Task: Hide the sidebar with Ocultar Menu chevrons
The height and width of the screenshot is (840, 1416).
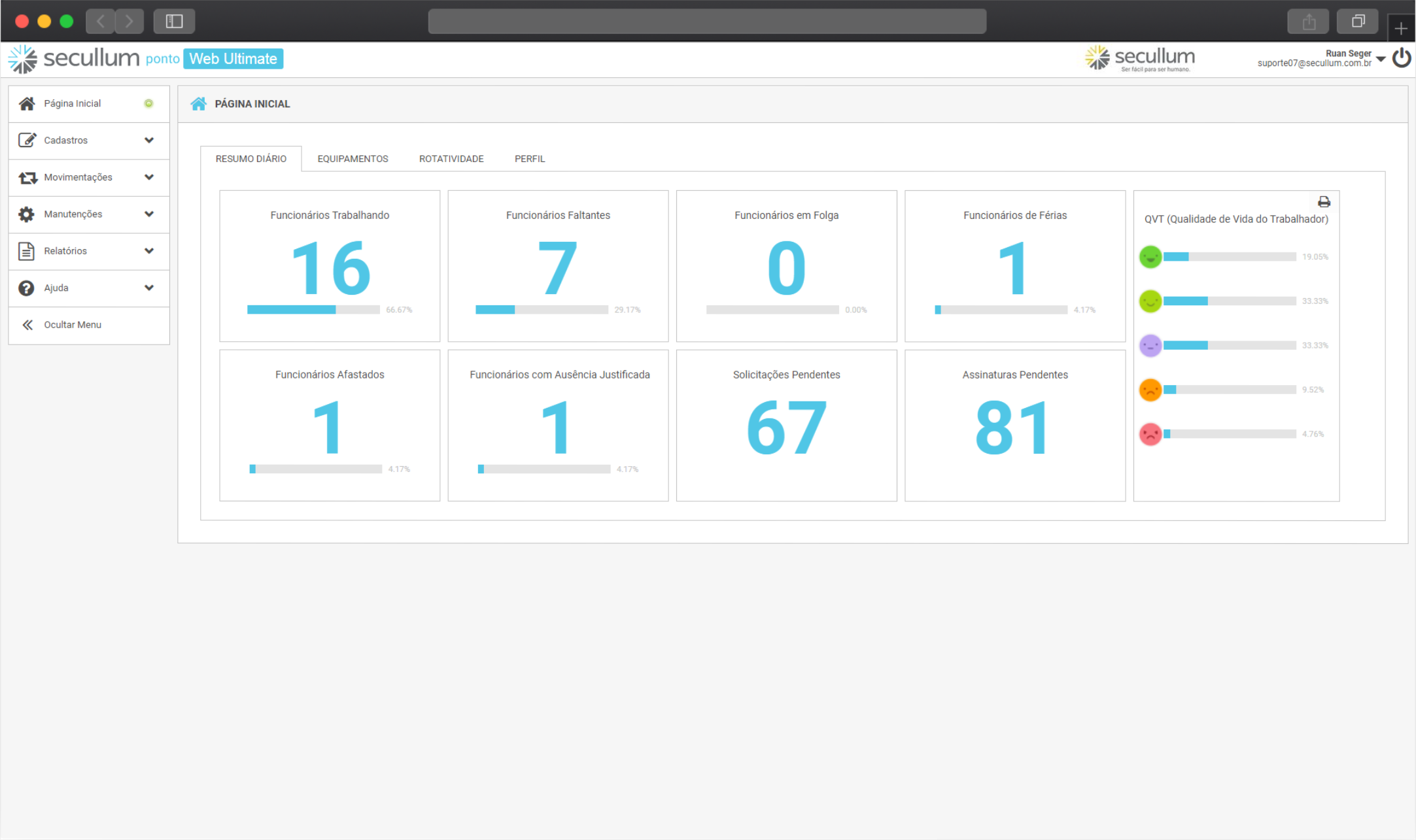Action: tap(28, 325)
